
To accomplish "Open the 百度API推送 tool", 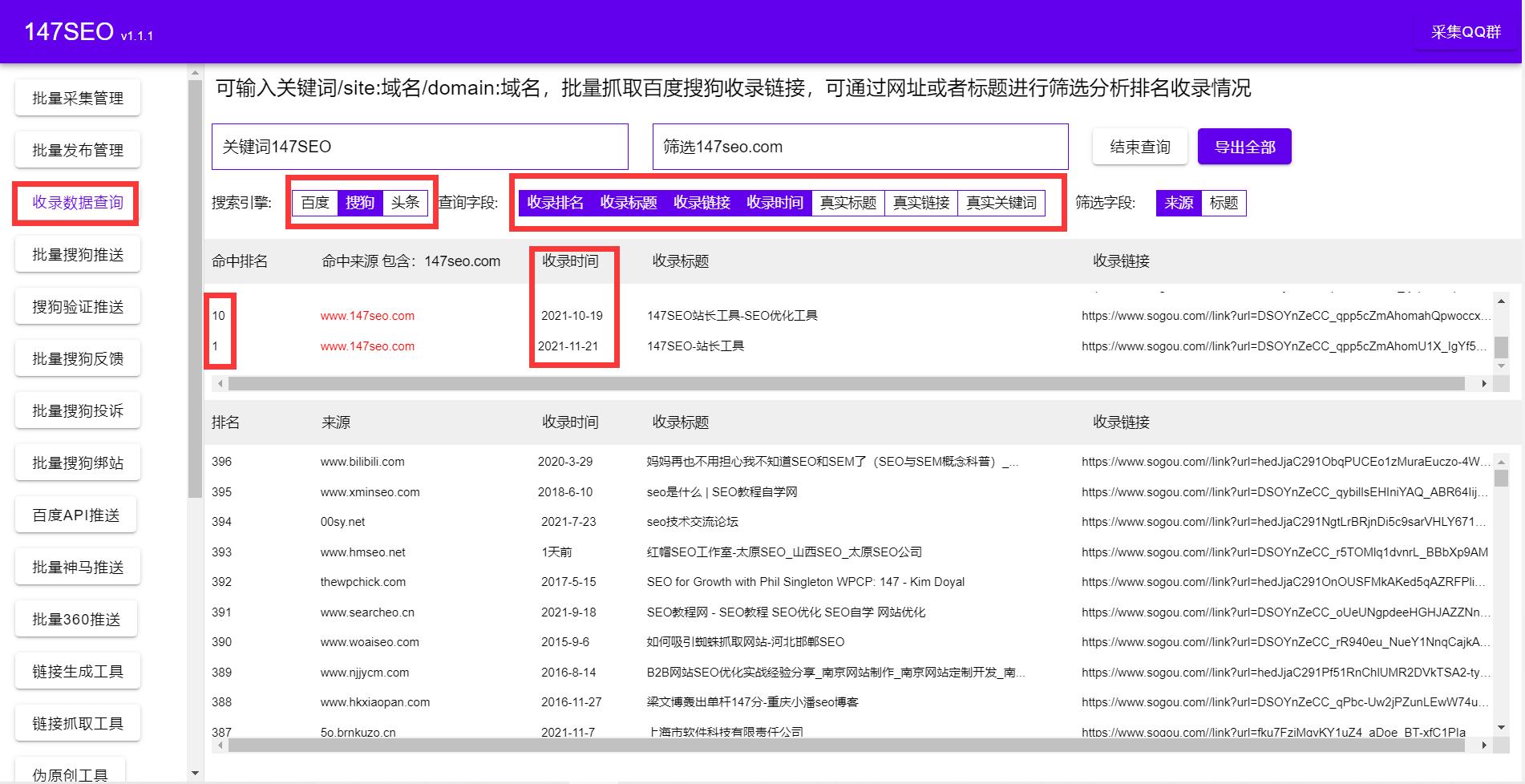I will [x=76, y=514].
